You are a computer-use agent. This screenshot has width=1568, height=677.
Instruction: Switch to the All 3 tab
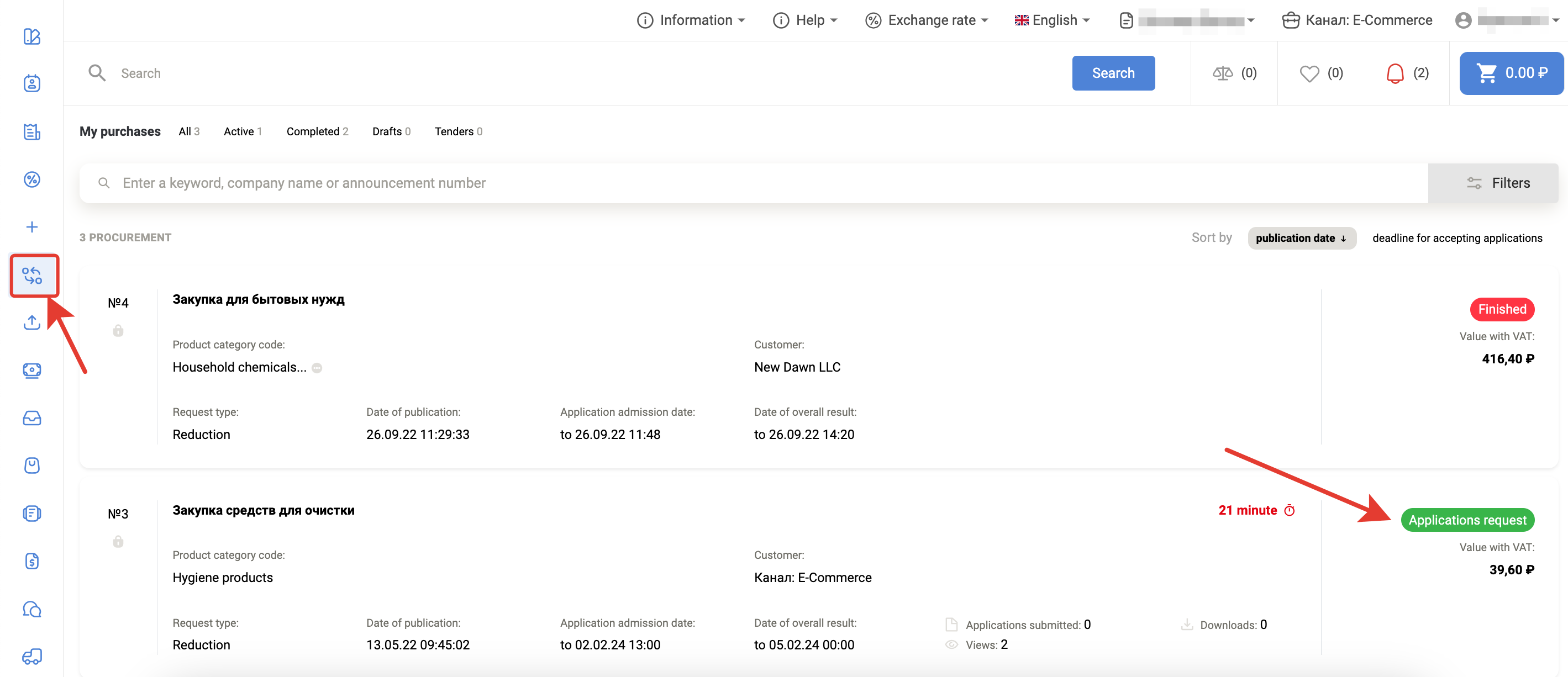pos(189,131)
